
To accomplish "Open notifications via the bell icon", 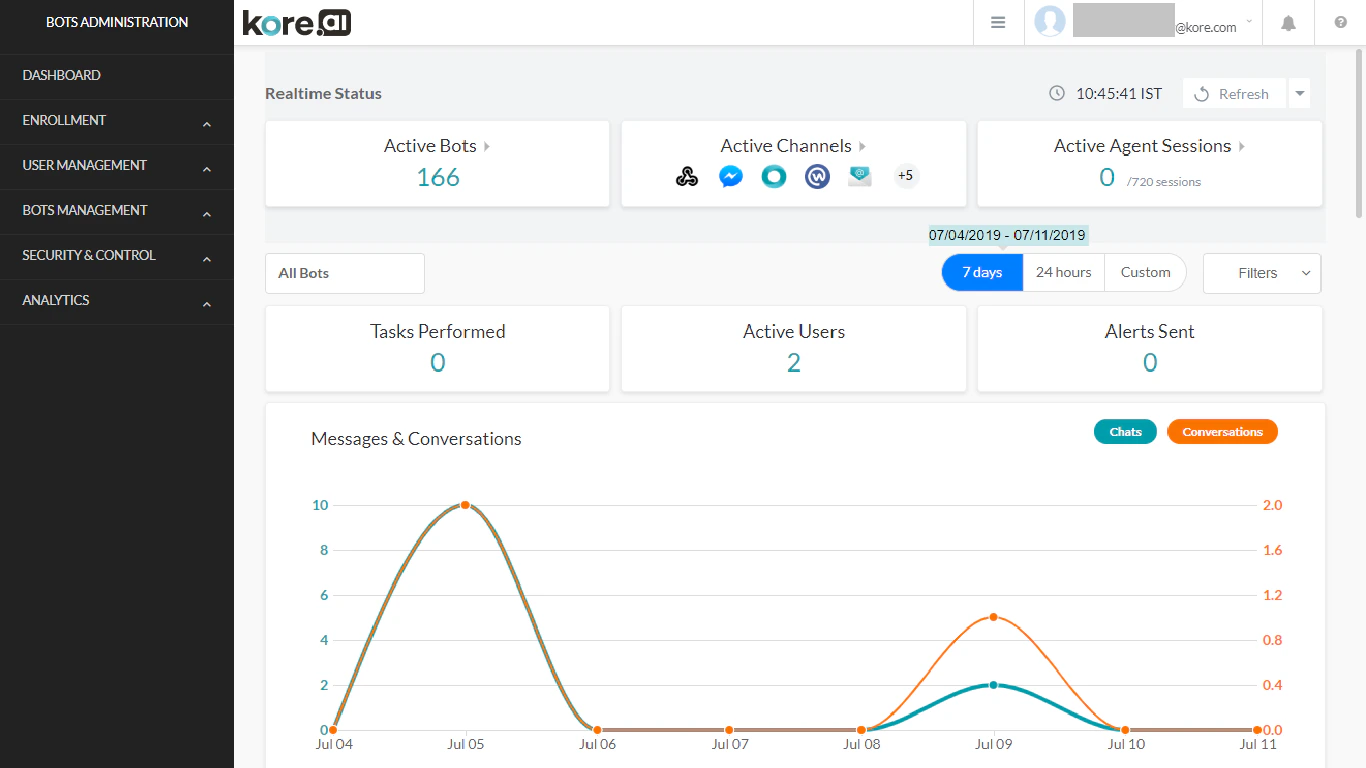I will 1288,22.
